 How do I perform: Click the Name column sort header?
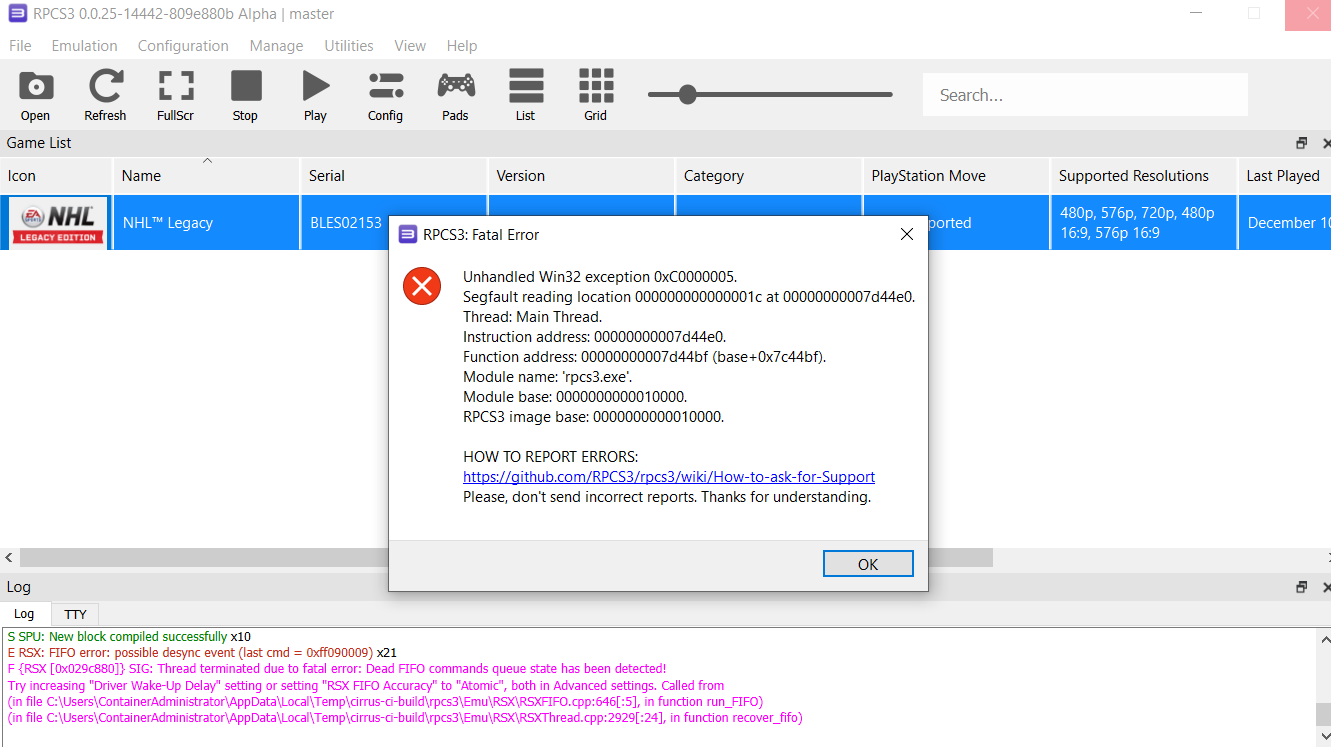point(206,176)
